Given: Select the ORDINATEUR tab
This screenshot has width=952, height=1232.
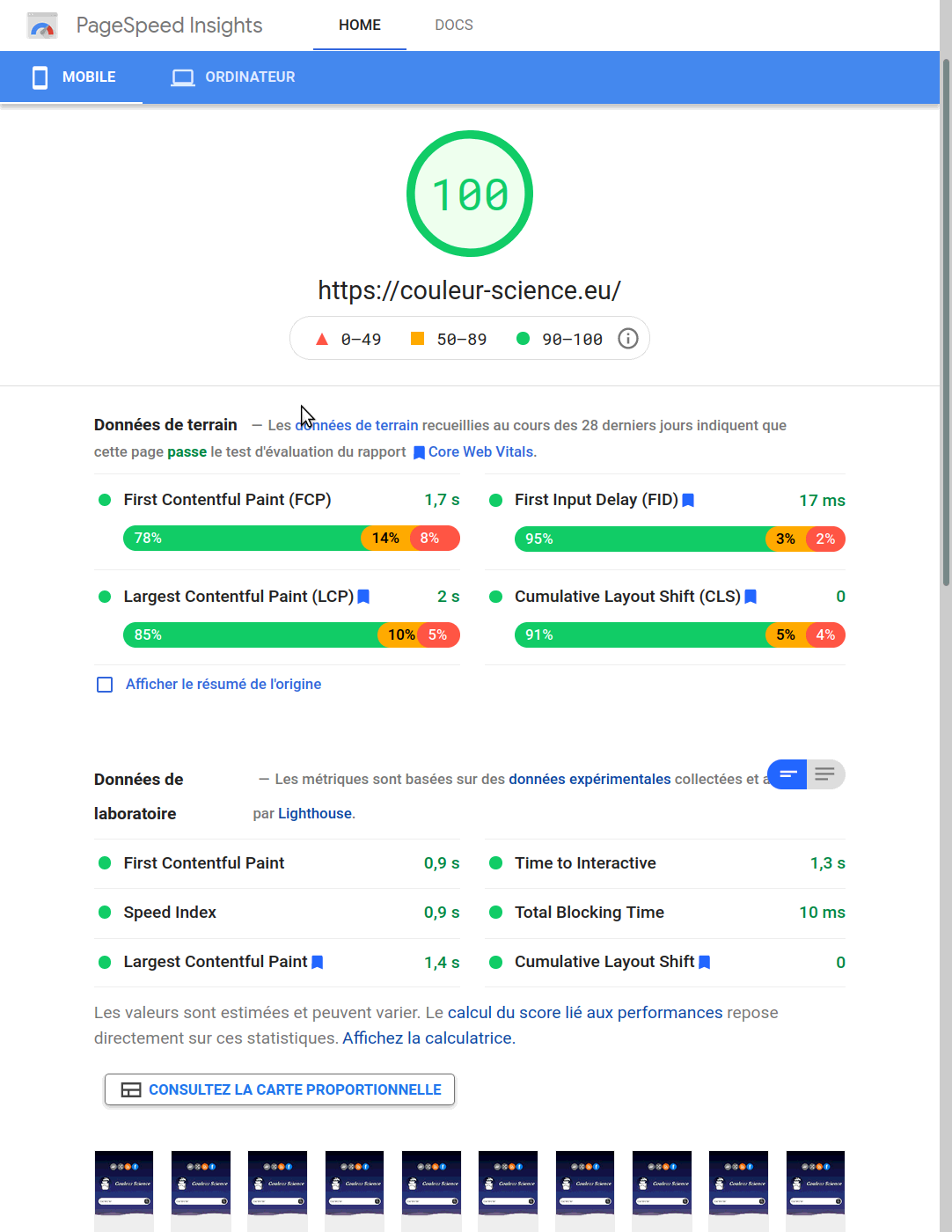Looking at the screenshot, I should point(233,77).
